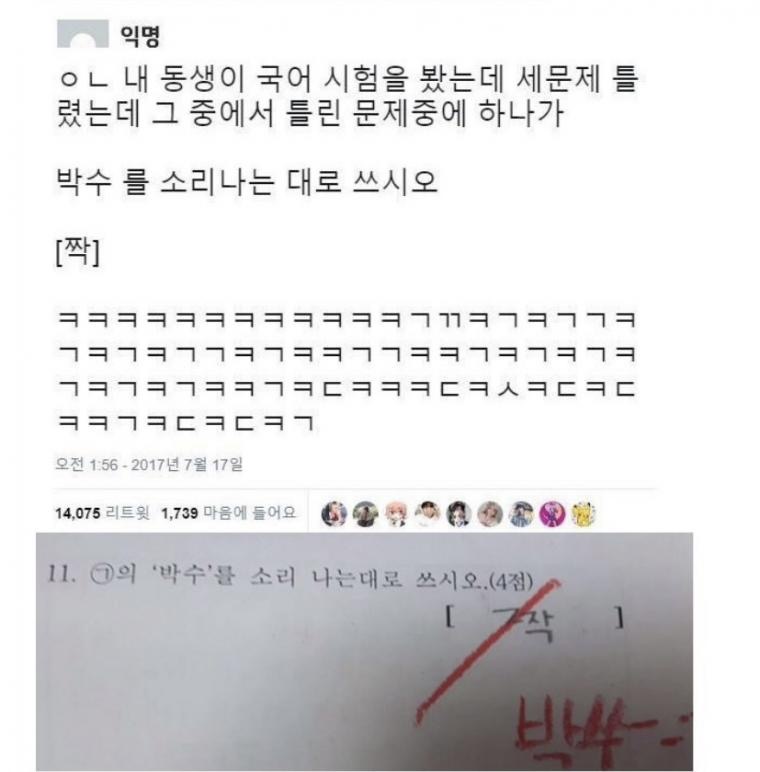Screen dimensions: 760x772
Task: View the 1,739 마음에 들어요 list
Action: (x=229, y=513)
